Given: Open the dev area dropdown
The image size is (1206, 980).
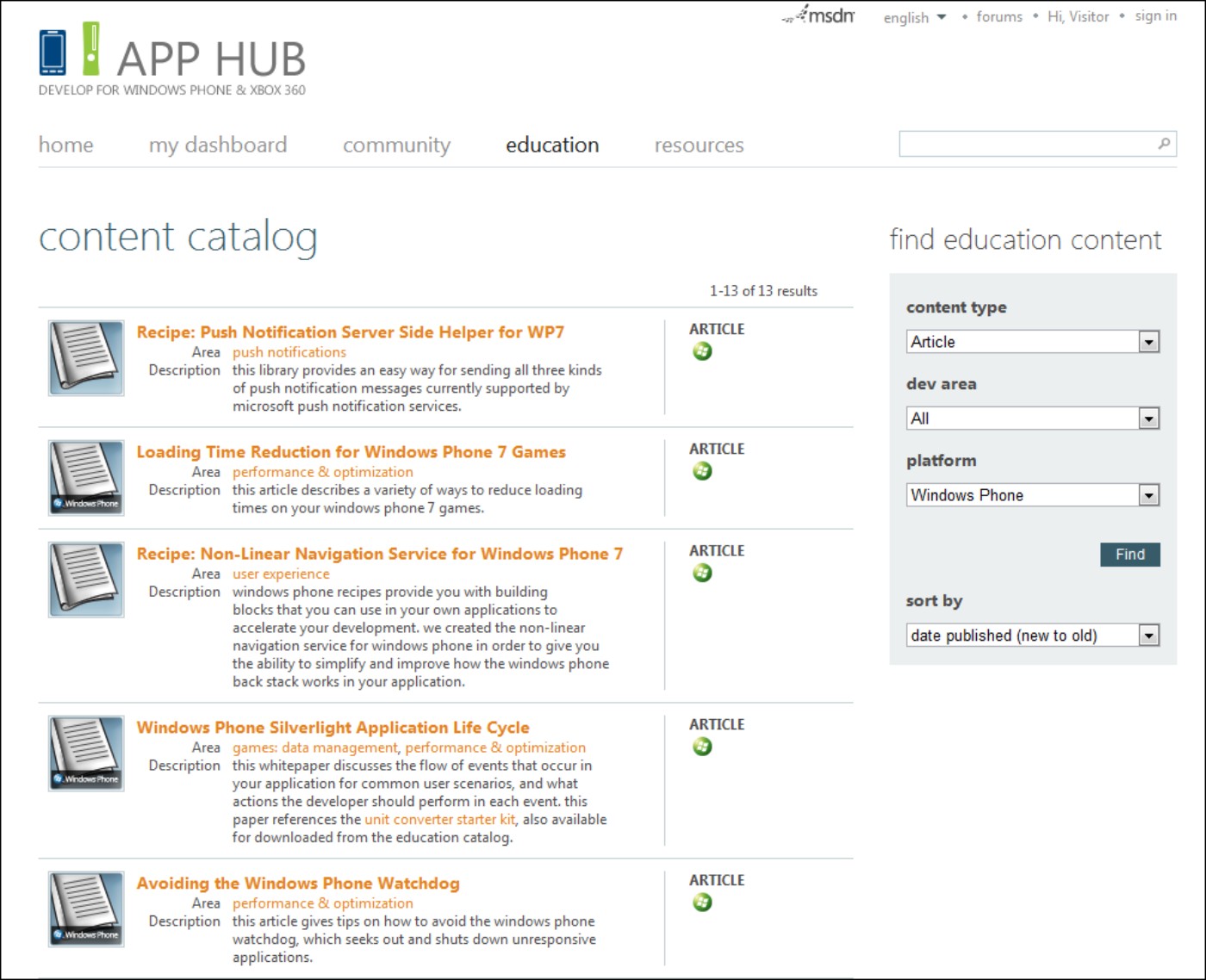Looking at the screenshot, I should click(x=1033, y=419).
